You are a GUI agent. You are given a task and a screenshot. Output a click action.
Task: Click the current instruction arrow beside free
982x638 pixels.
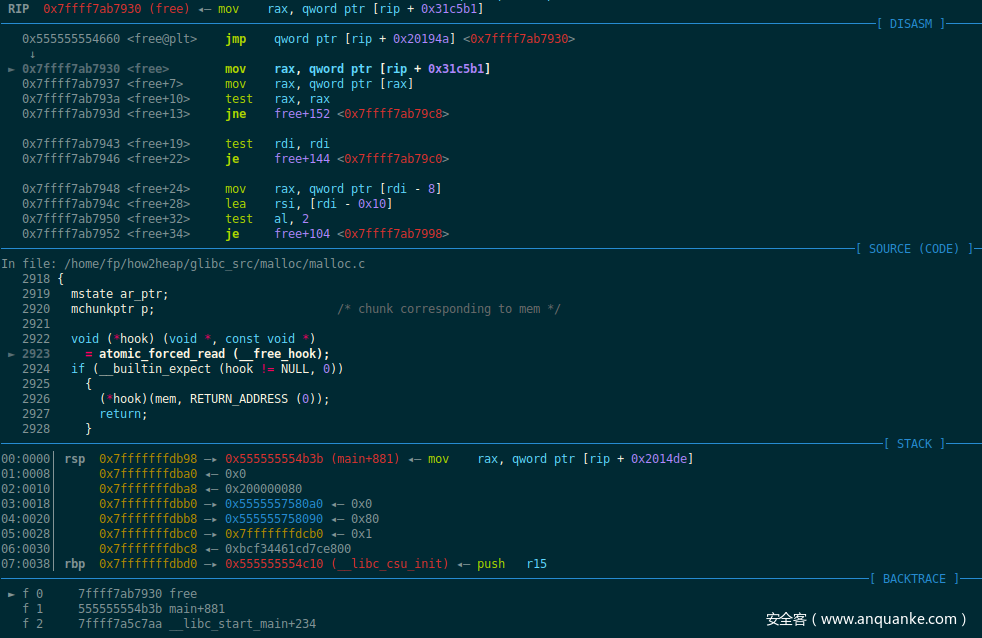11,69
